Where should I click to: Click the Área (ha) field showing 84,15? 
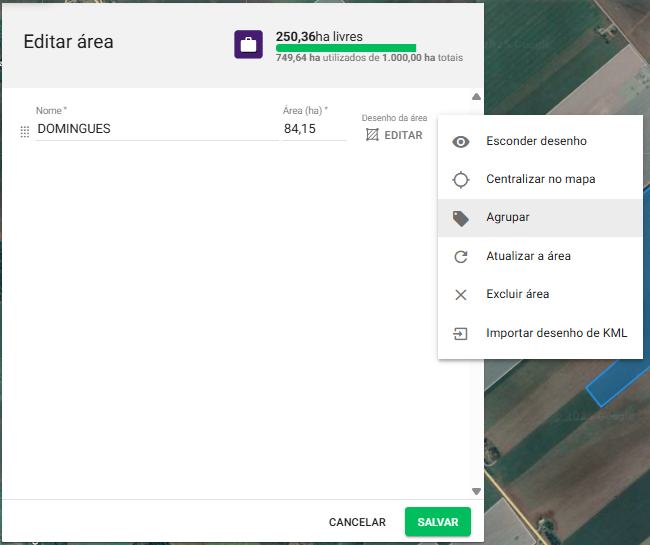313,129
